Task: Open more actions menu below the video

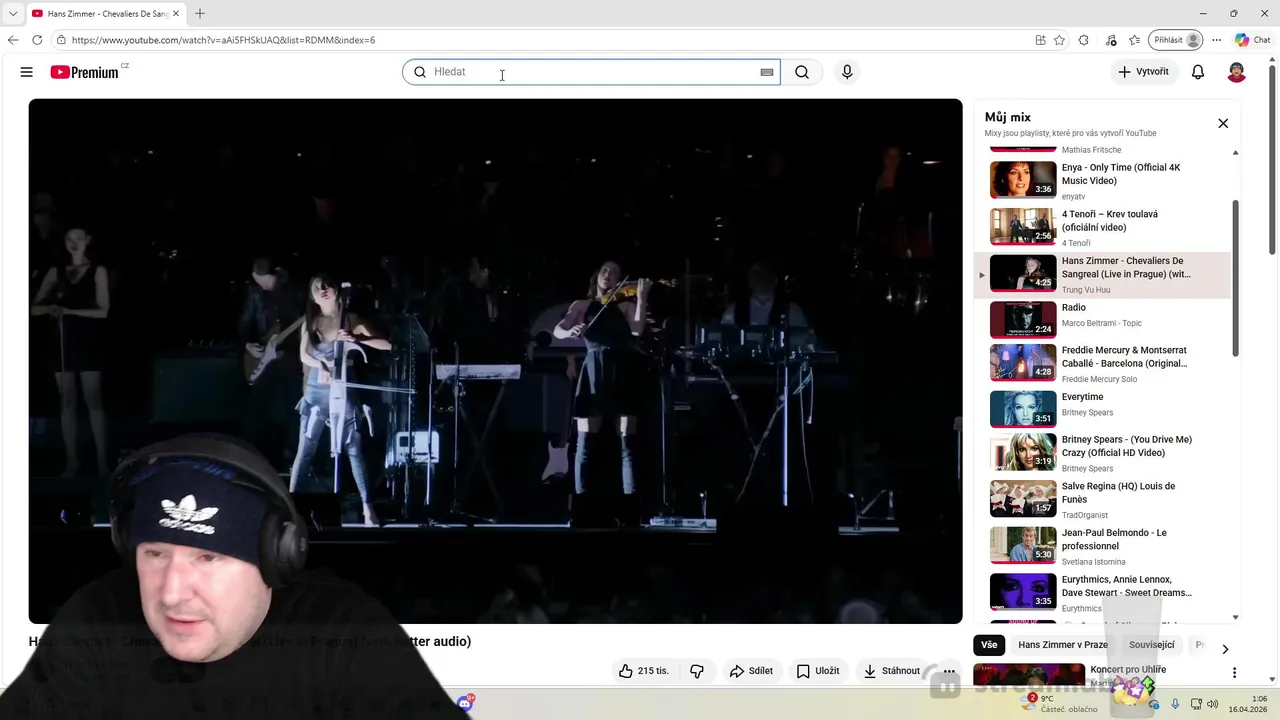Action: [949, 671]
